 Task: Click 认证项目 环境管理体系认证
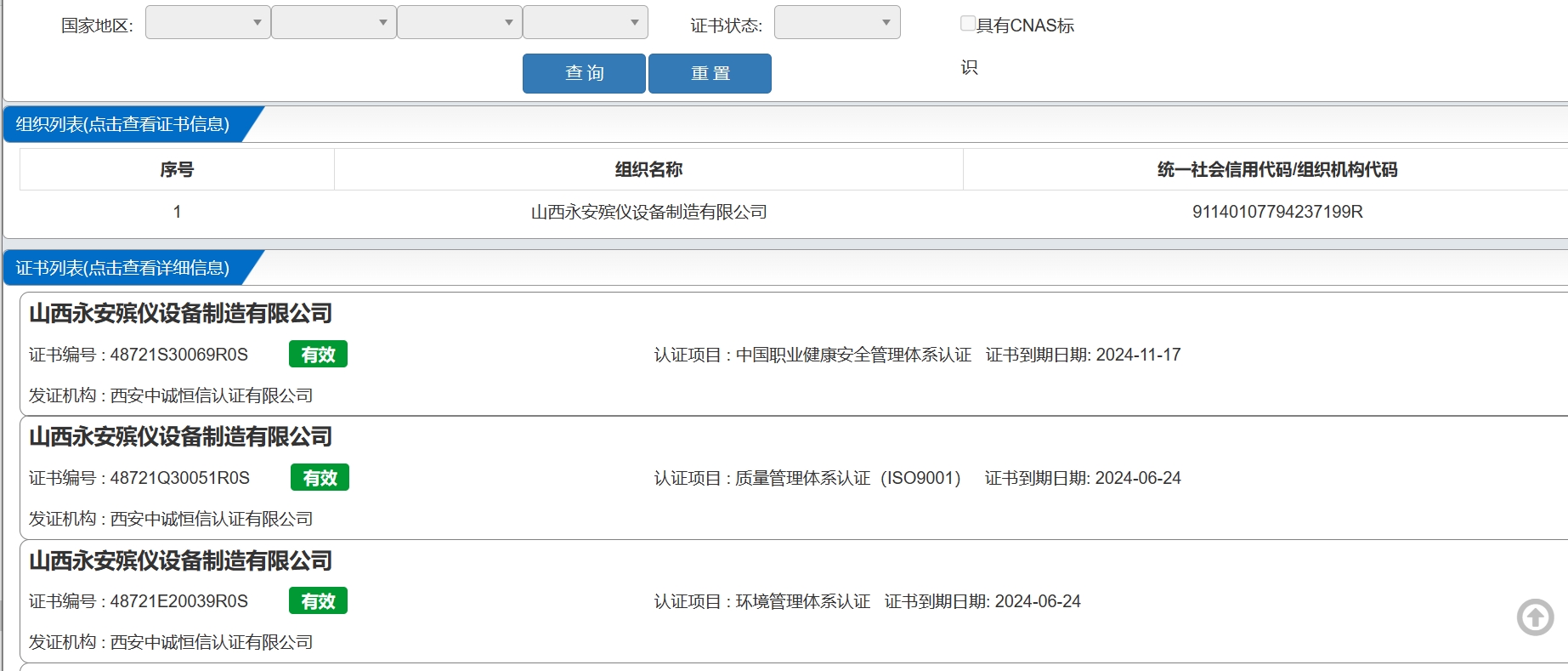762,601
